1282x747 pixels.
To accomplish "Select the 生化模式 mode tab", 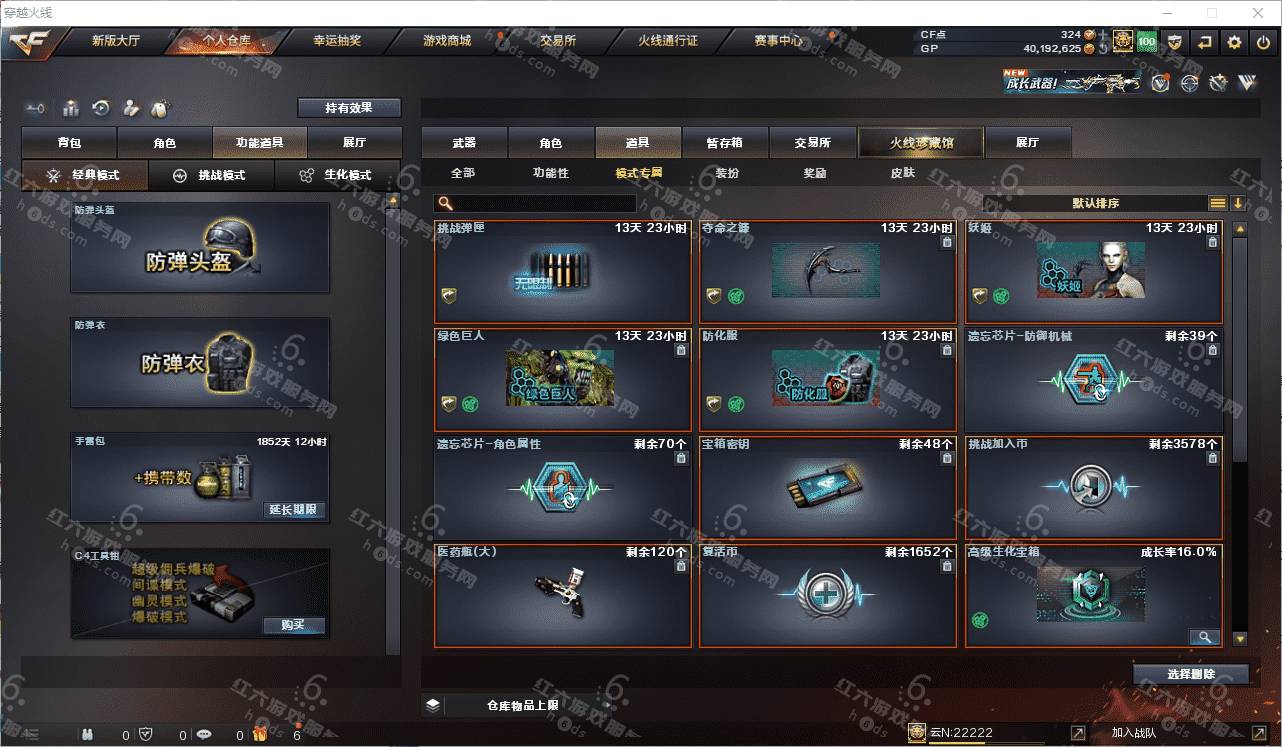I will [337, 175].
